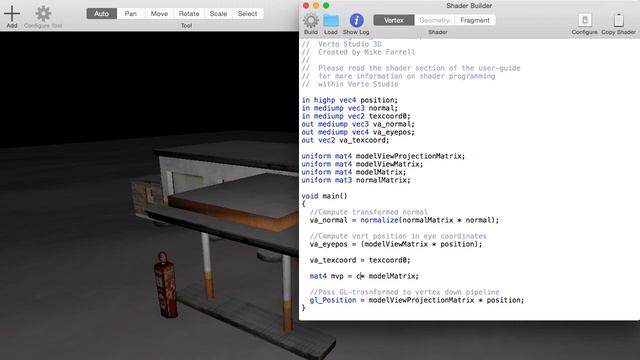Image resolution: width=640 pixels, height=360 pixels.
Task: Open the Configure Tool gear
Action: [43, 13]
